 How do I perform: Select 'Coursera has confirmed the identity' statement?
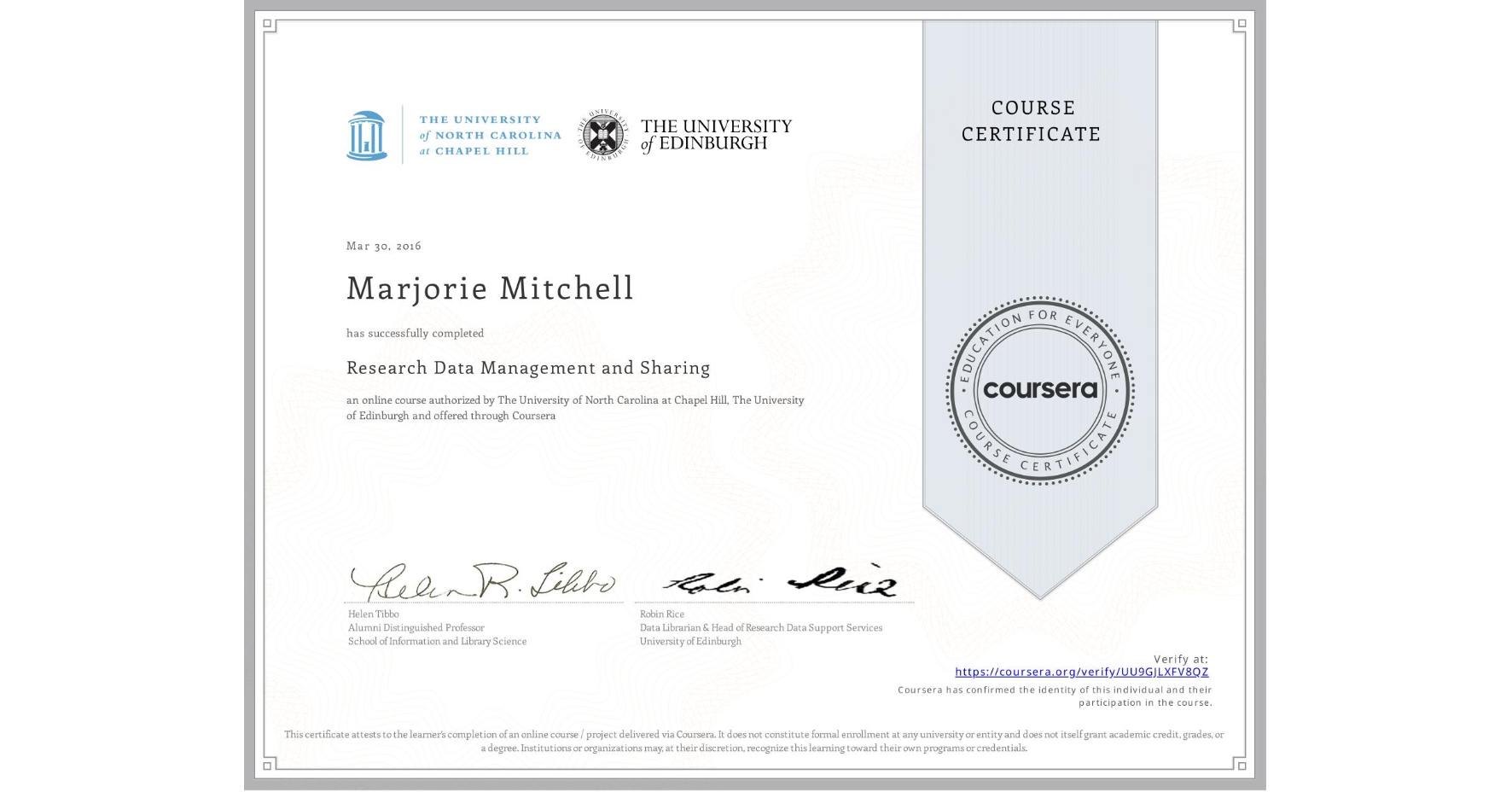pyautogui.click(x=1055, y=696)
